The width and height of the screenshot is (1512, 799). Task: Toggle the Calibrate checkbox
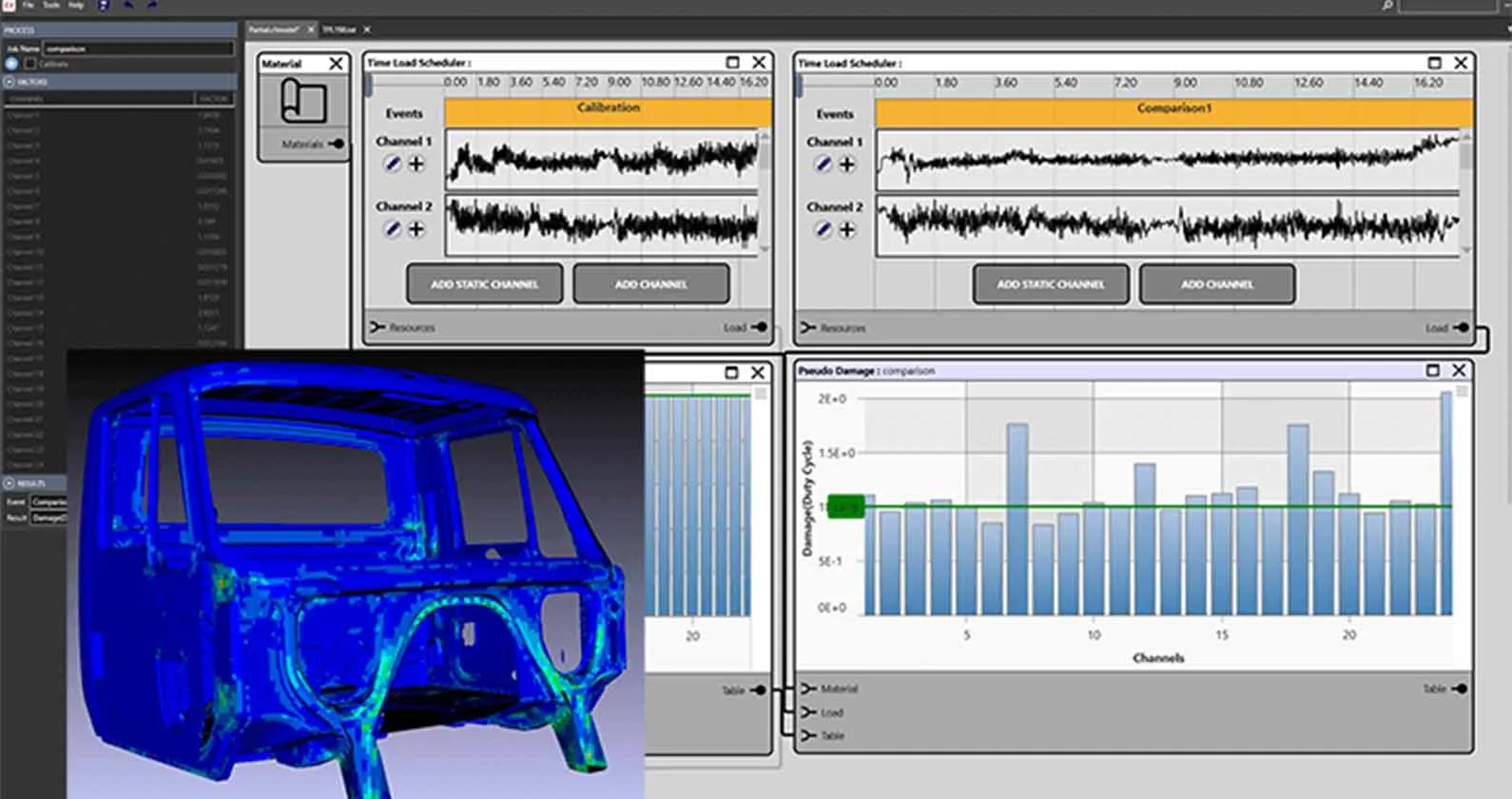pyautogui.click(x=30, y=64)
